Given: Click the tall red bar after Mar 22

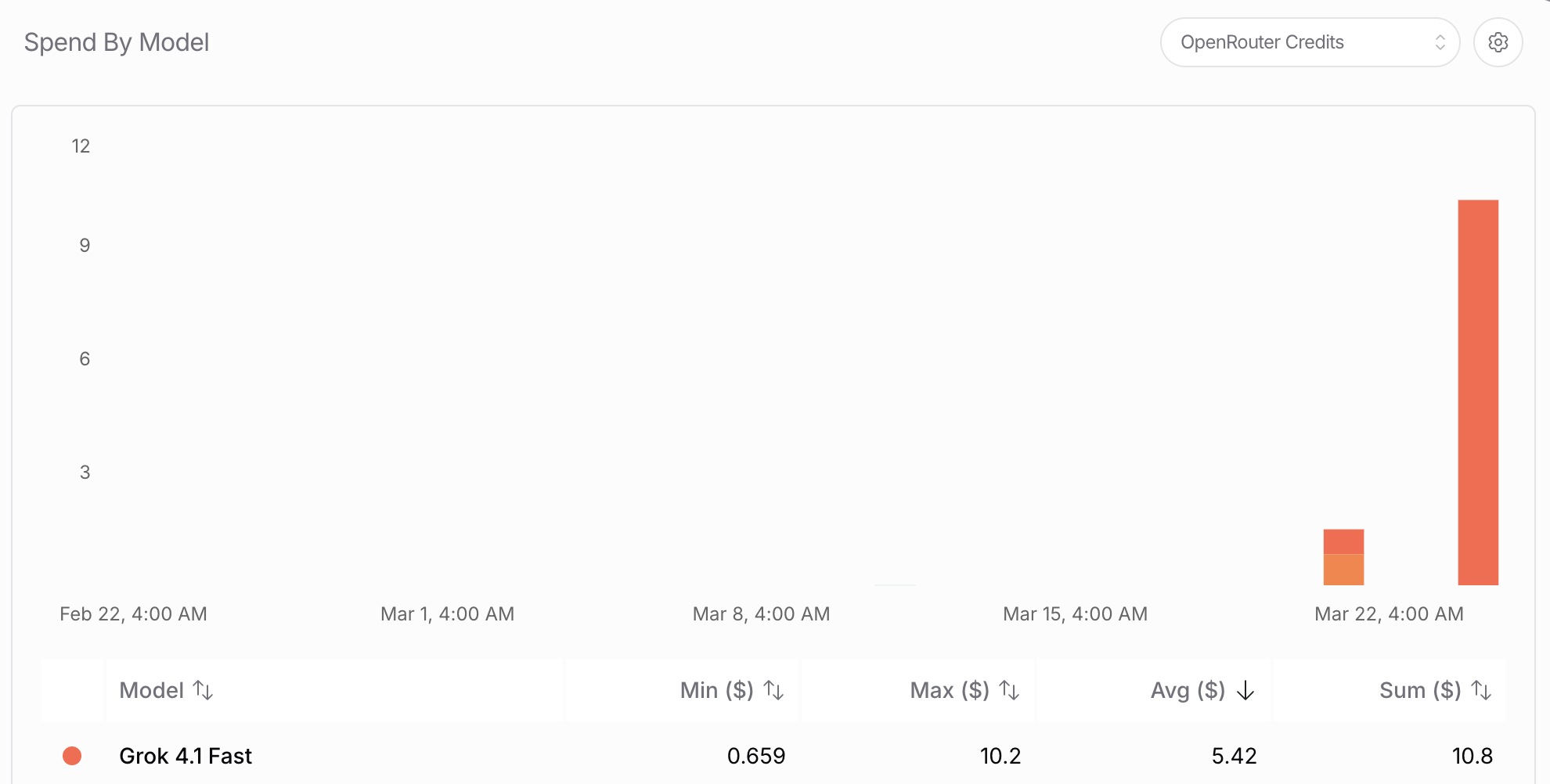Looking at the screenshot, I should point(1478,392).
